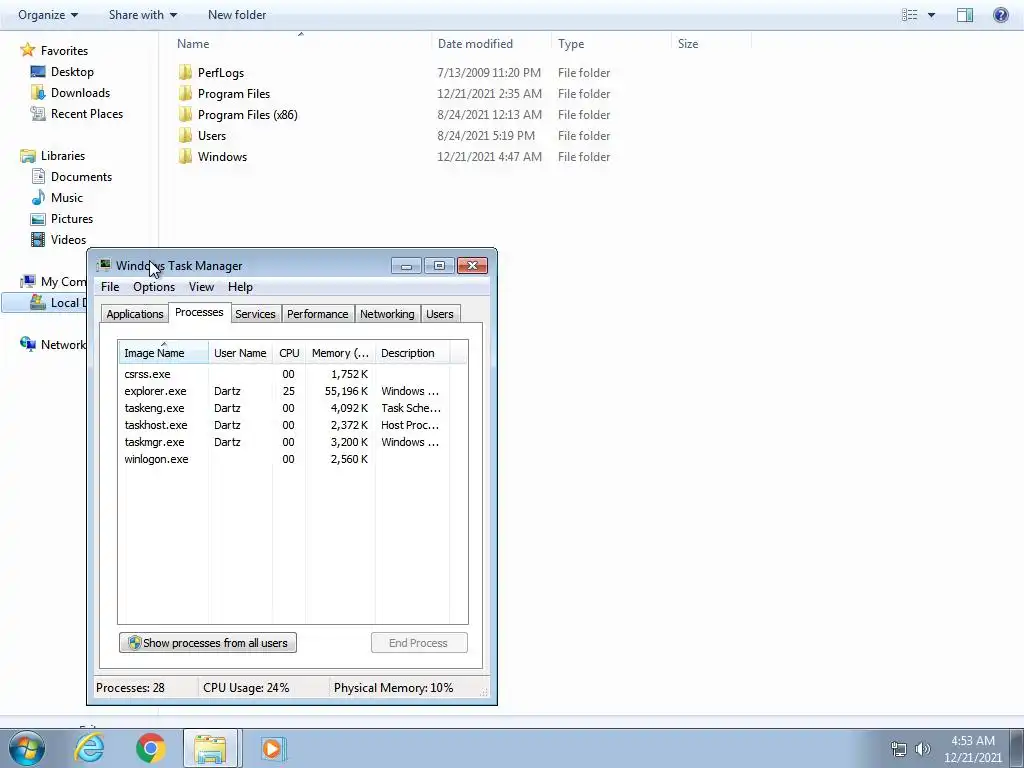This screenshot has height=768, width=1024.
Task: Sort processes by Description column header
Action: (412, 353)
